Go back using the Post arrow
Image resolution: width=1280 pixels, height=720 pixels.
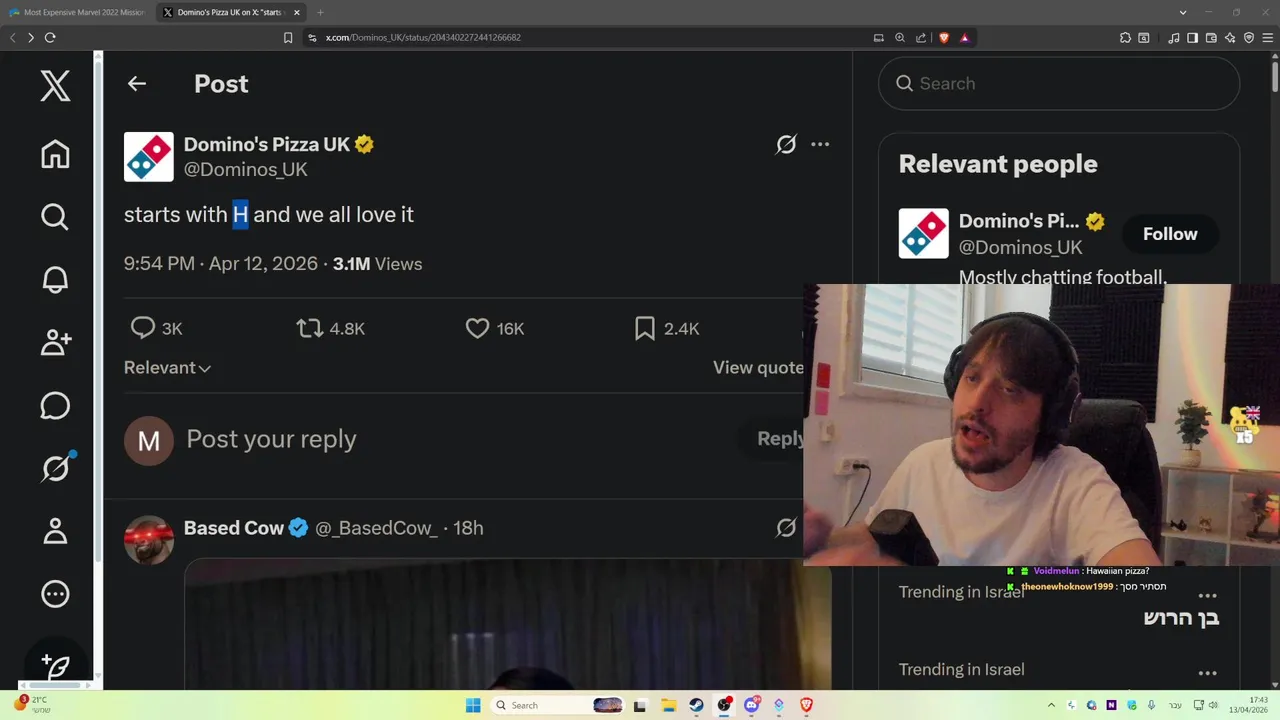point(137,84)
